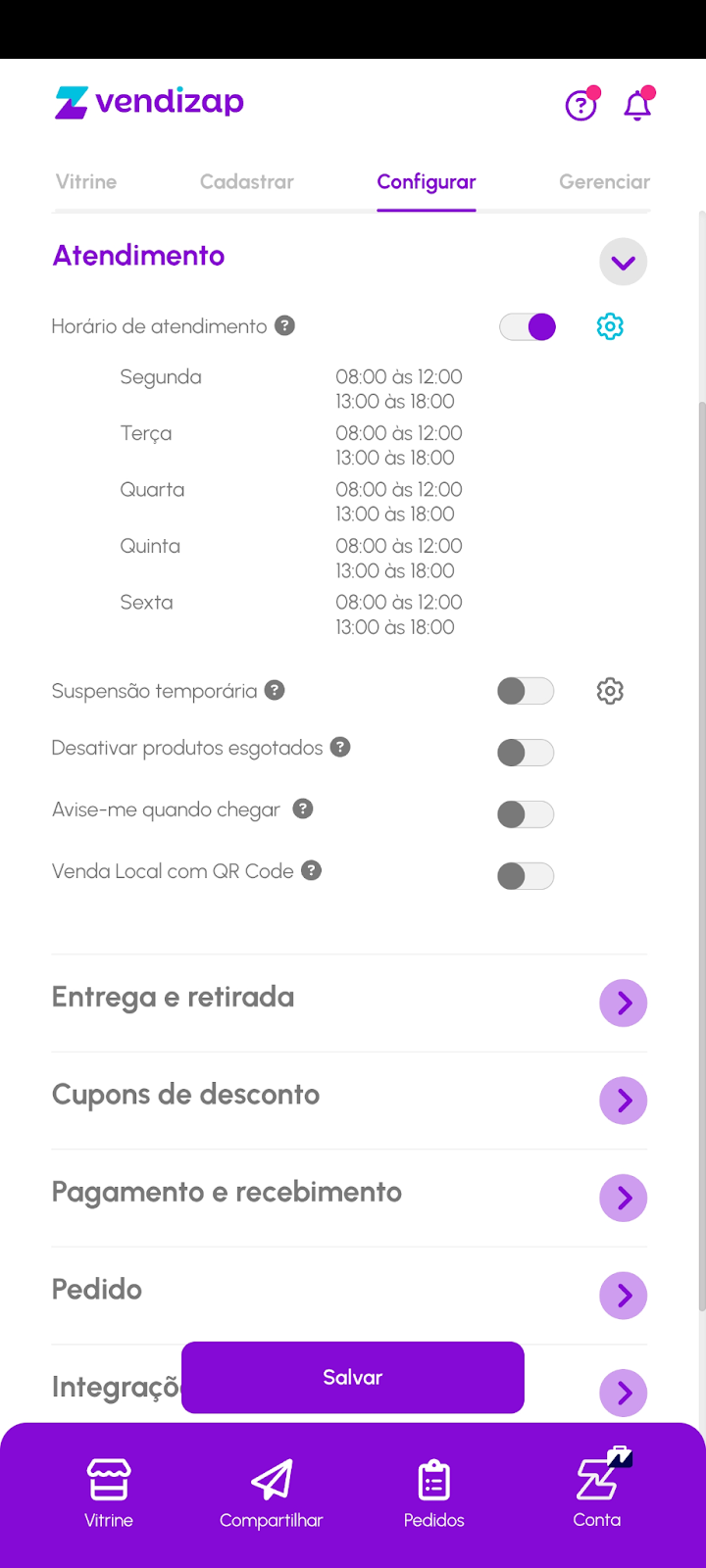The height and width of the screenshot is (1568, 706).
Task: Expand the Cupons de desconto section
Action: [623, 1101]
